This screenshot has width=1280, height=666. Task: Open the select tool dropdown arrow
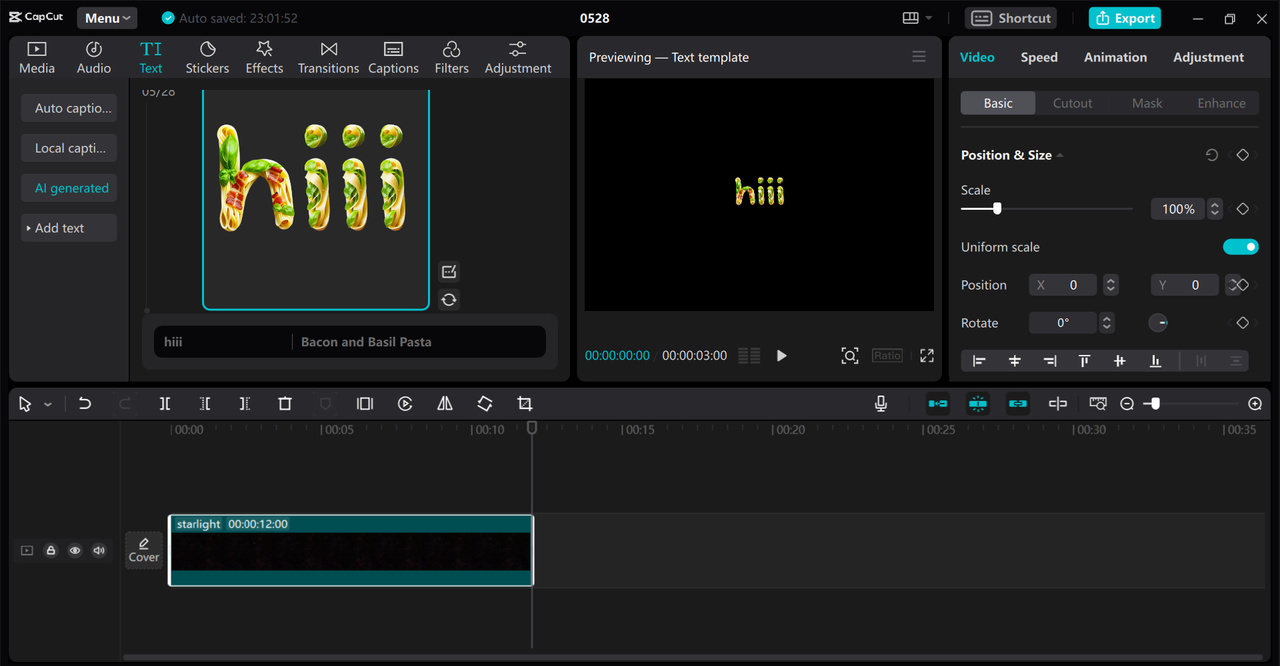coord(48,405)
